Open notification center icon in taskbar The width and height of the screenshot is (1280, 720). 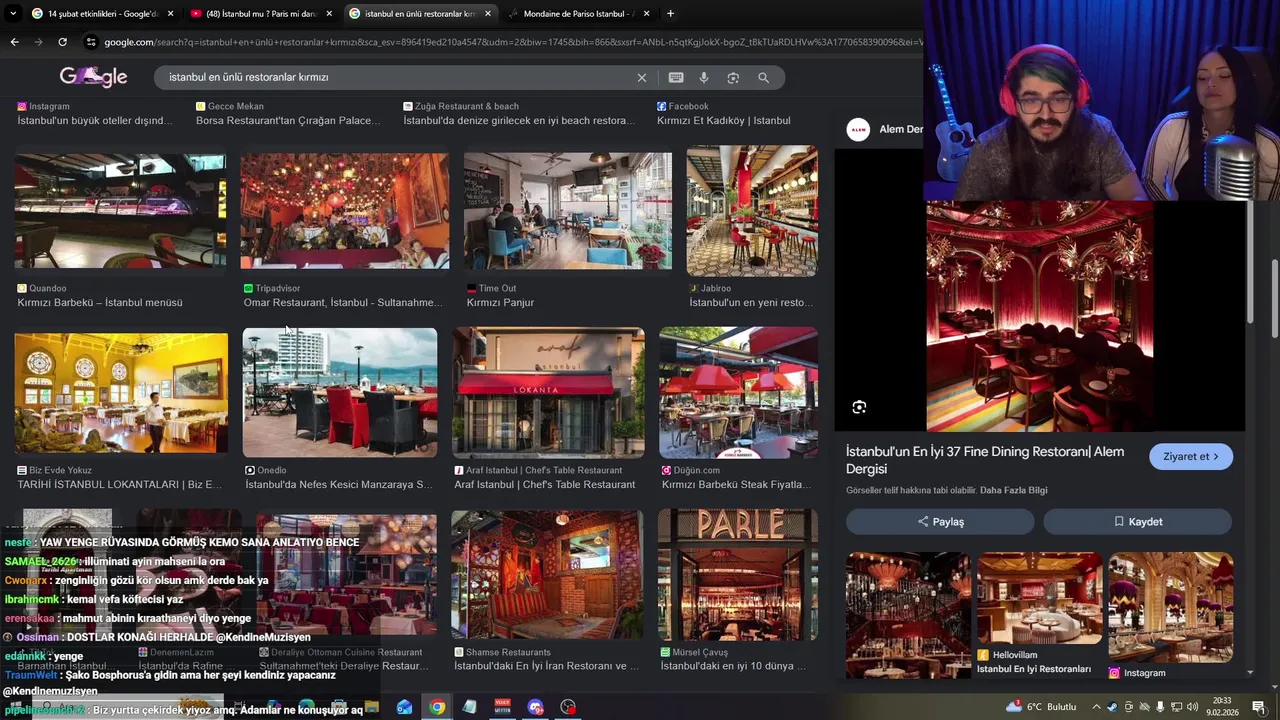1258,707
